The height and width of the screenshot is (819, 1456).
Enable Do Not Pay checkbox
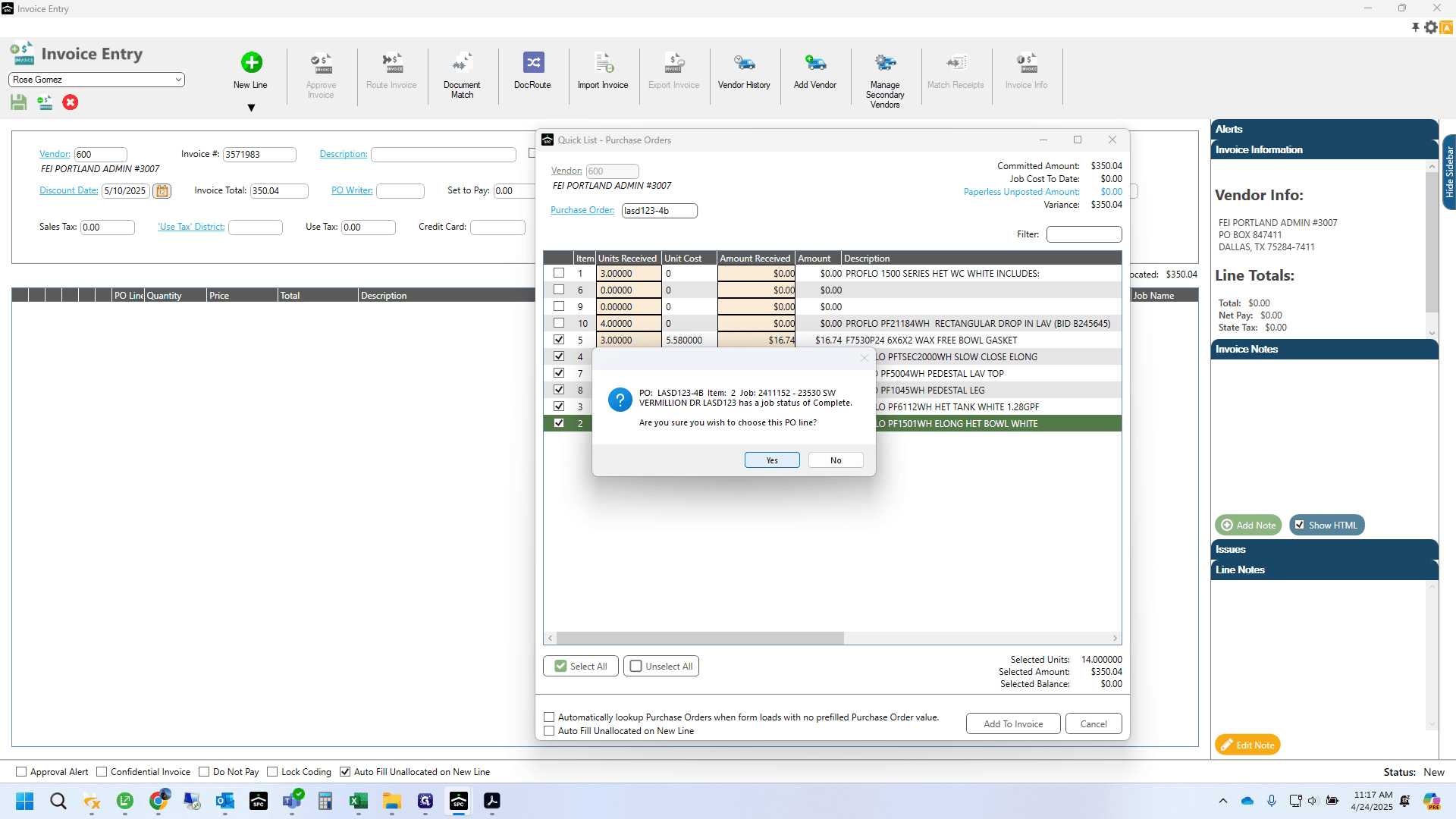click(x=204, y=772)
